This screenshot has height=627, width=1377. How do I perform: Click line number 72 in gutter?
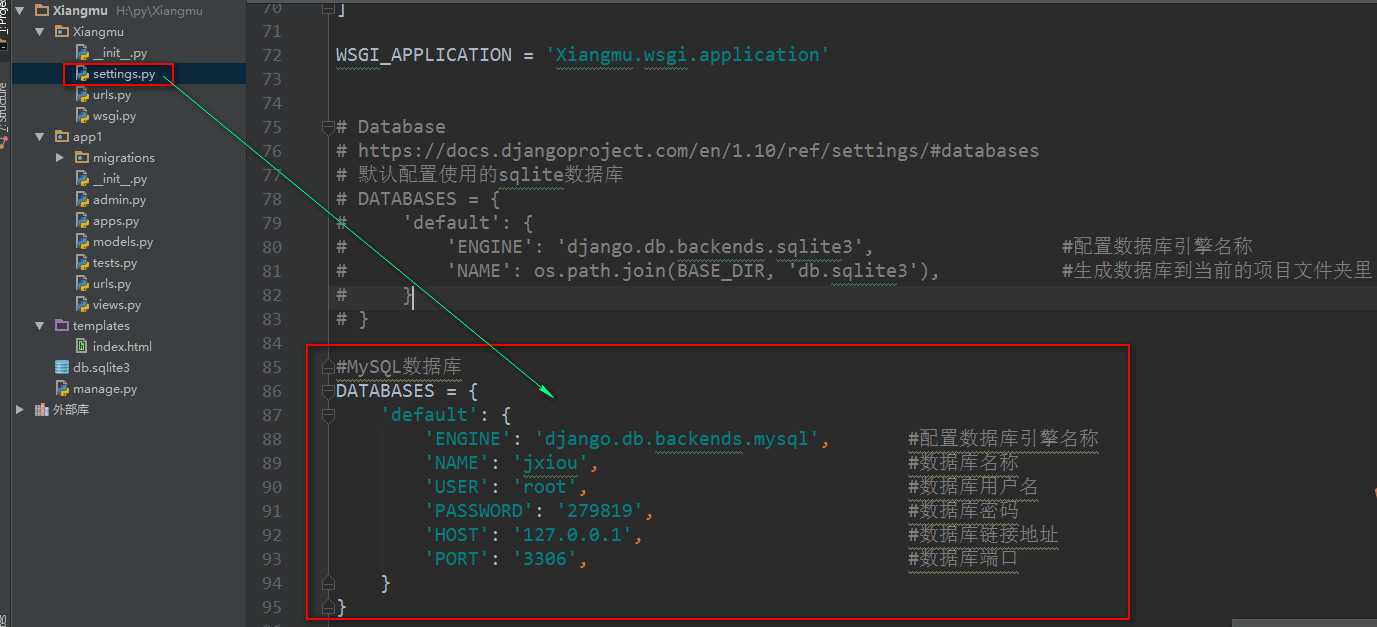272,55
